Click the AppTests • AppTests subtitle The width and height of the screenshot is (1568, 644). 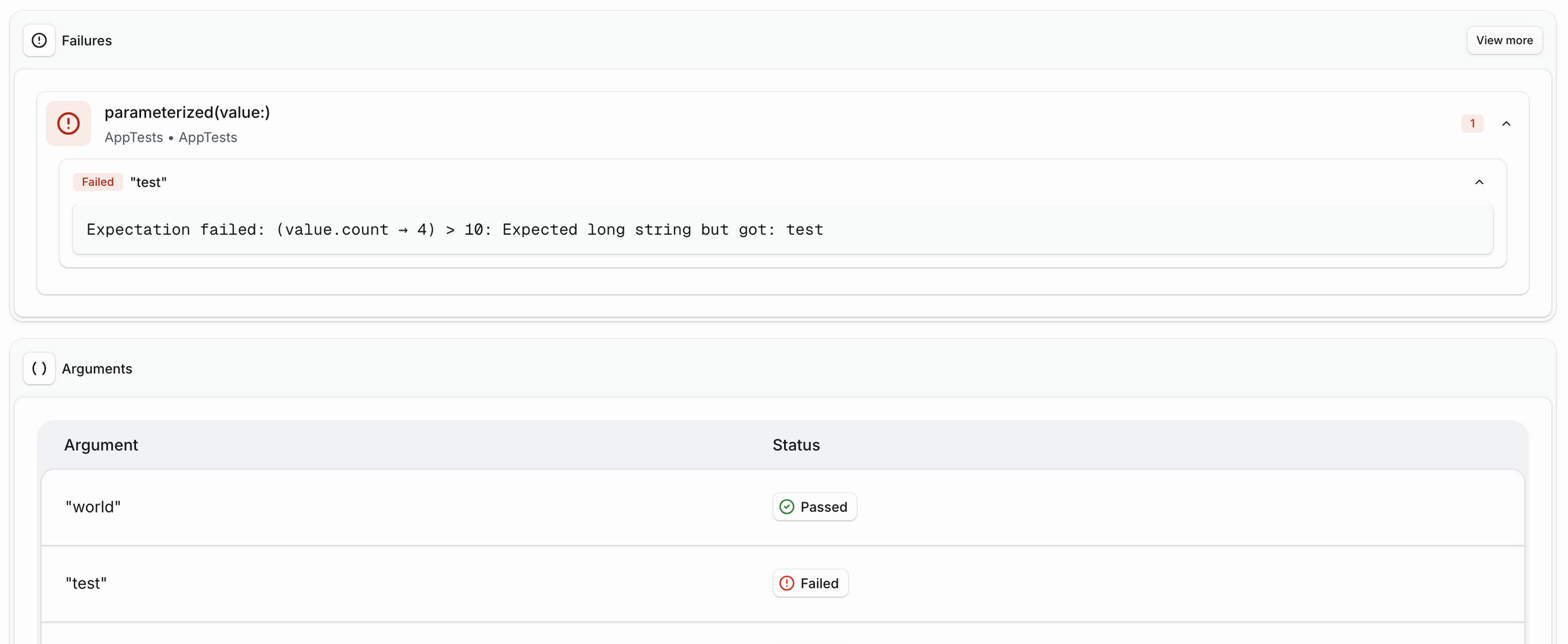(x=171, y=137)
